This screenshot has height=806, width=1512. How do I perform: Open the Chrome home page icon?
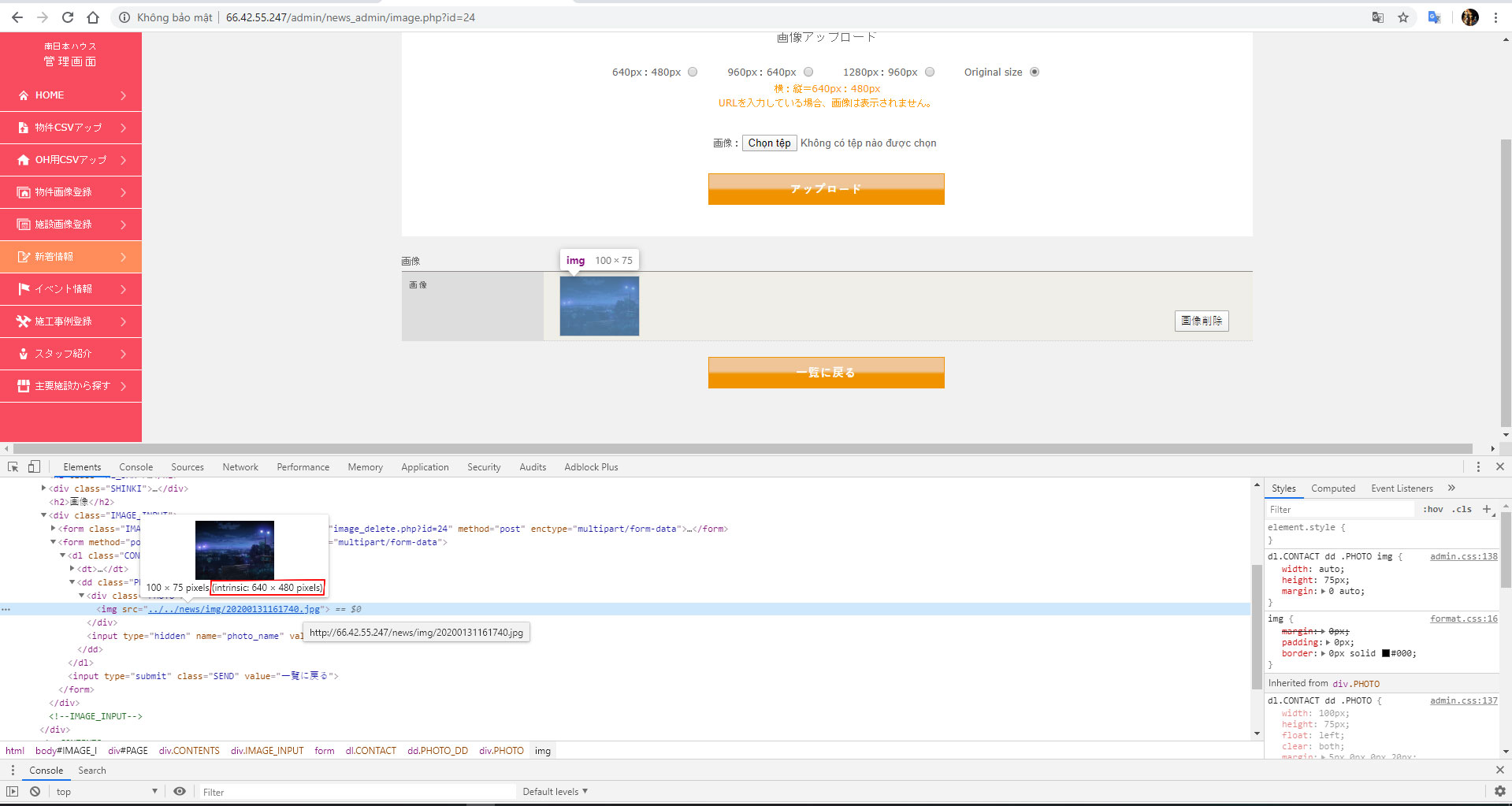click(x=93, y=17)
